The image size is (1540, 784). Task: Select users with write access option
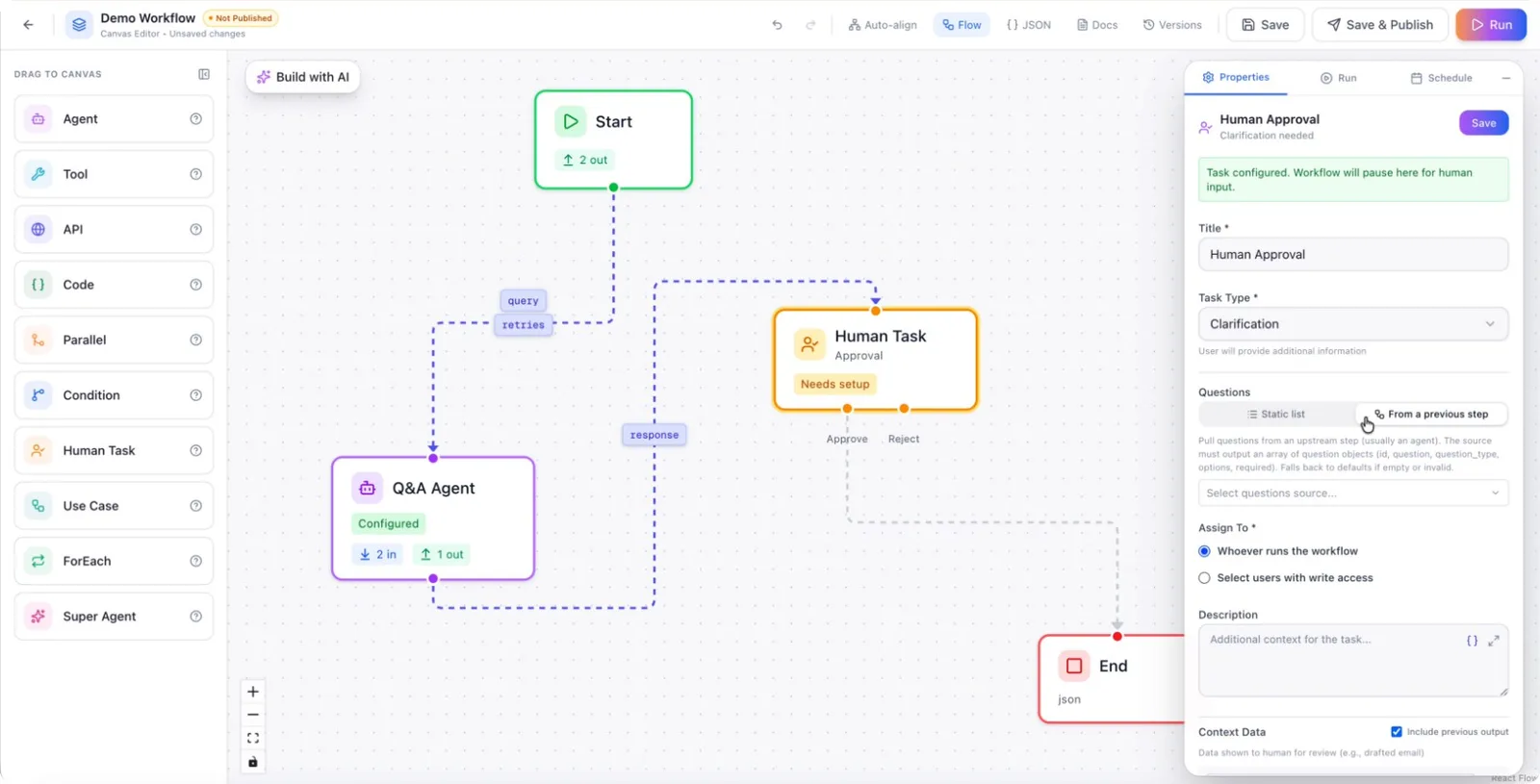point(1204,578)
